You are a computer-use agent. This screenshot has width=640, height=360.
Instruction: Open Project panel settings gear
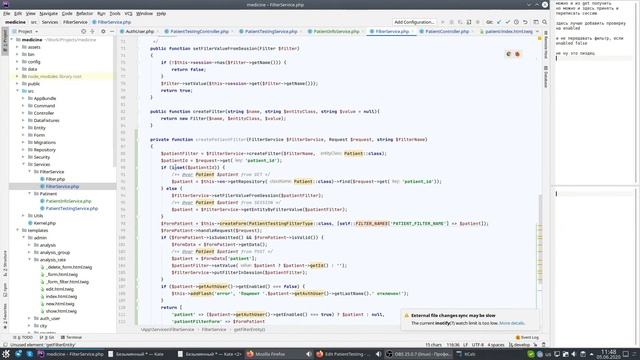(103, 31)
